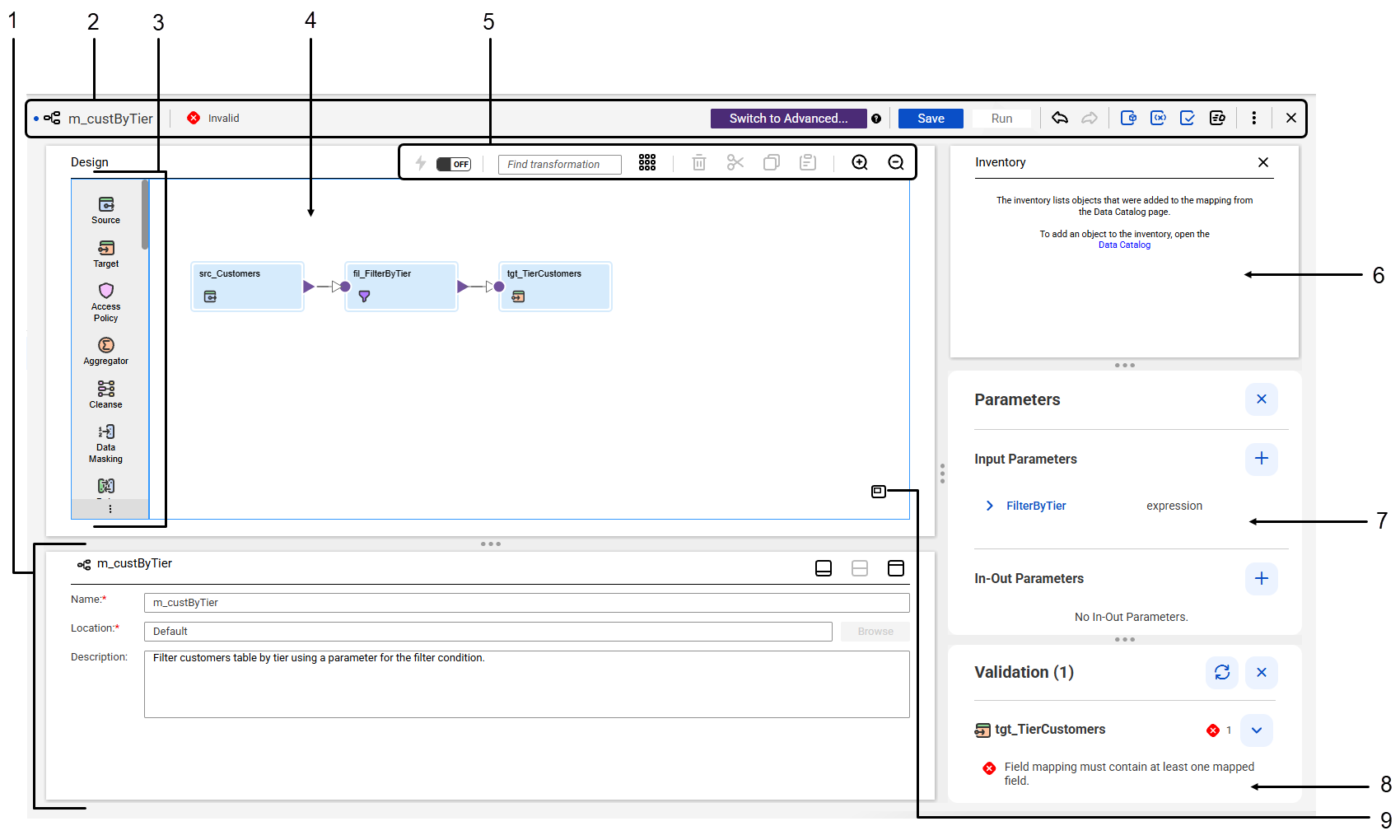Toggle the OFF data preview switch
This screenshot has height=840, width=1400.
tap(454, 164)
